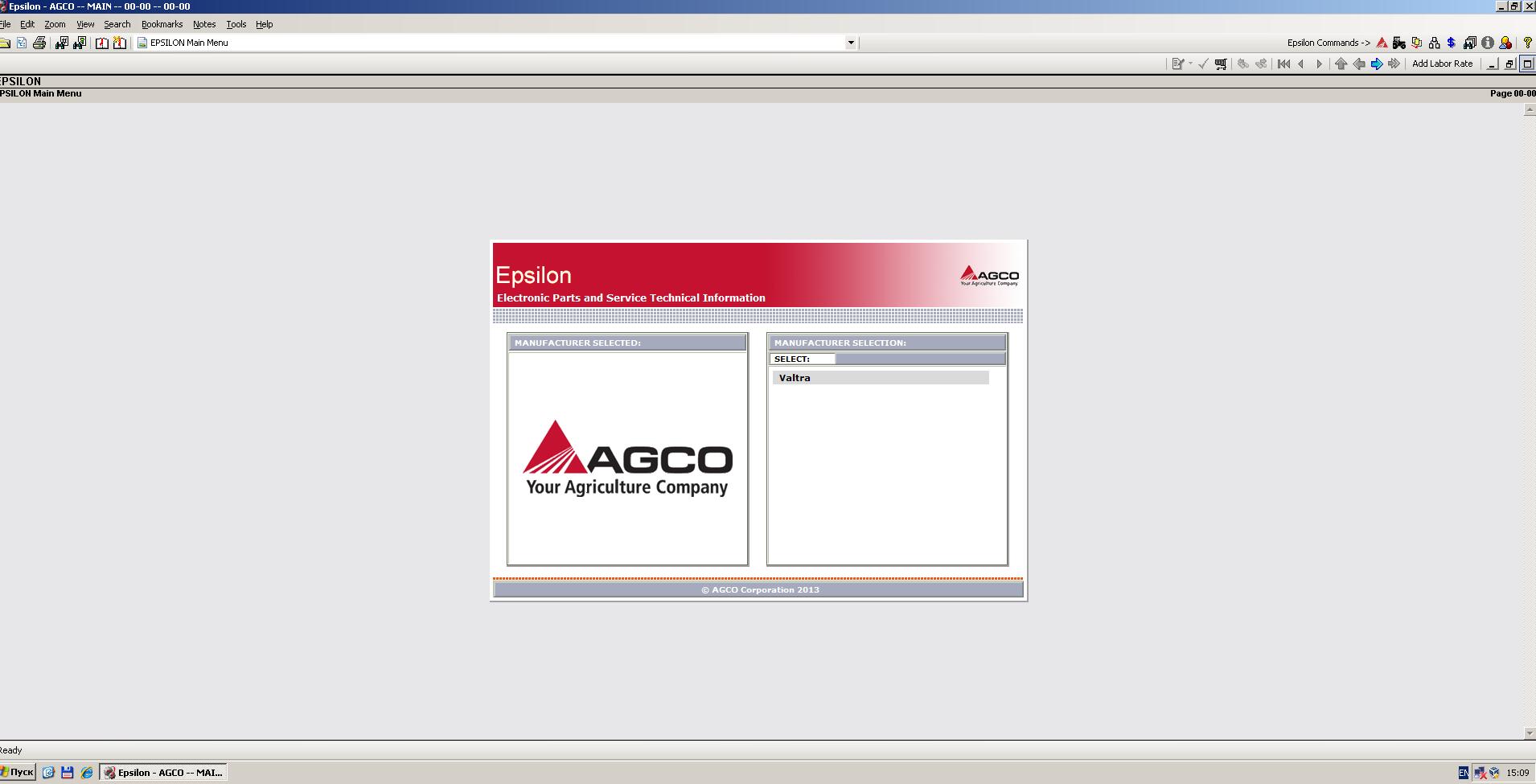Viewport: 1536px width, 784px height.
Task: Expand the EPSILON Main Menu dropdown arrow
Action: click(851, 43)
